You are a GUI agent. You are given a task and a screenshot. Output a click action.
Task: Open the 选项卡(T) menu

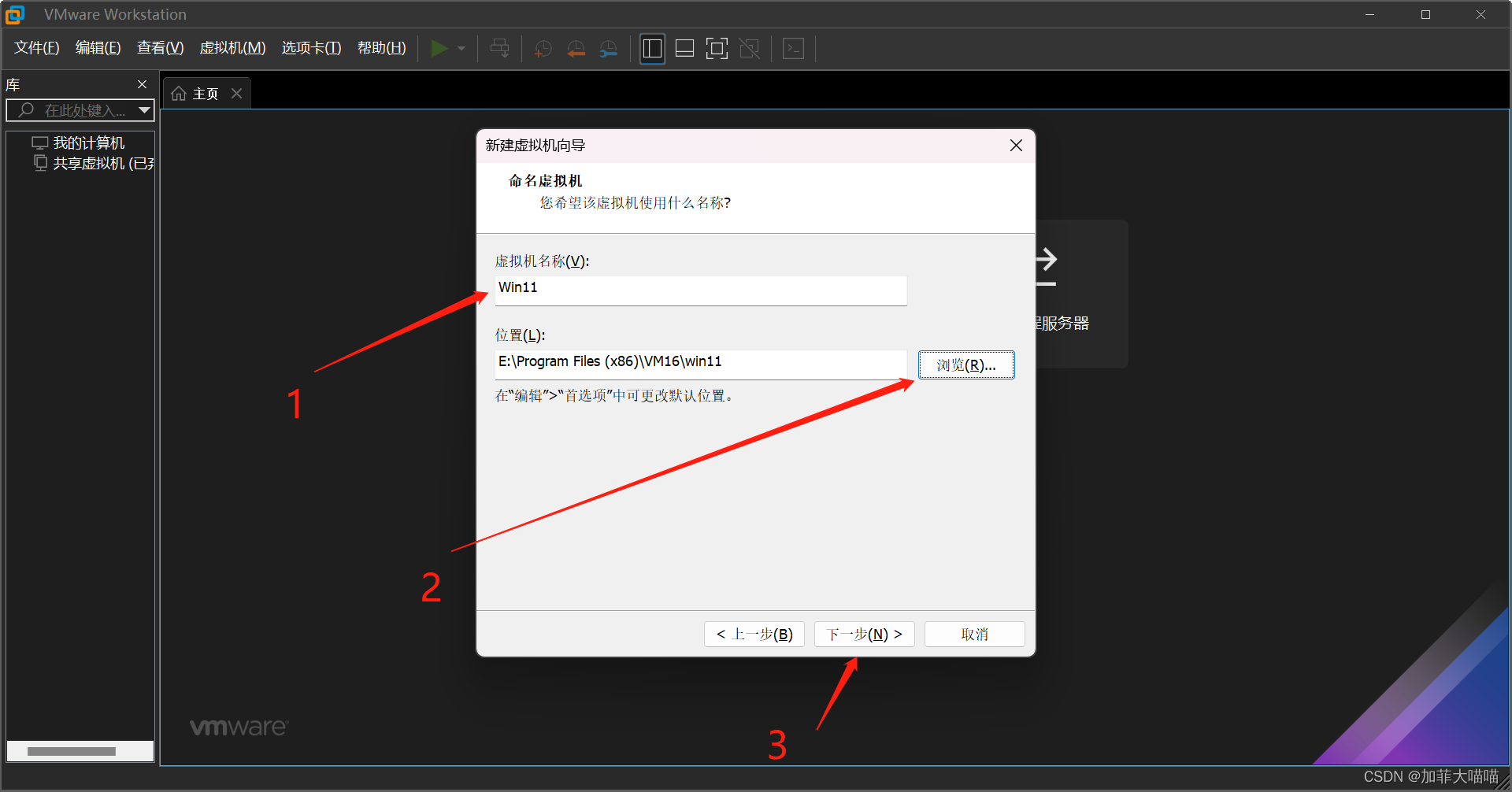point(311,48)
